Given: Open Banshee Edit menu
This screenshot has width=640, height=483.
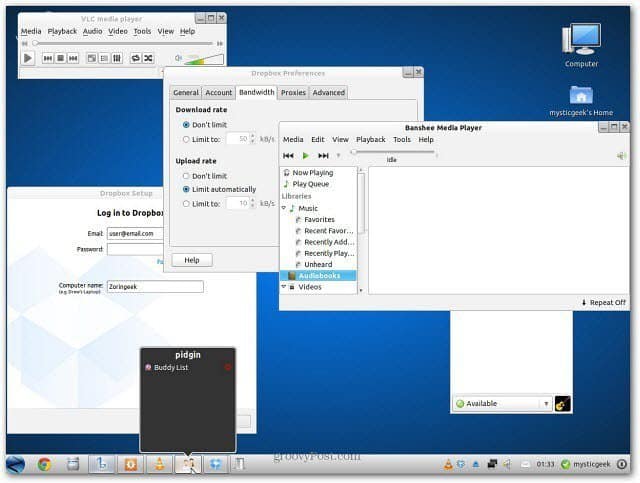Looking at the screenshot, I should 318,140.
